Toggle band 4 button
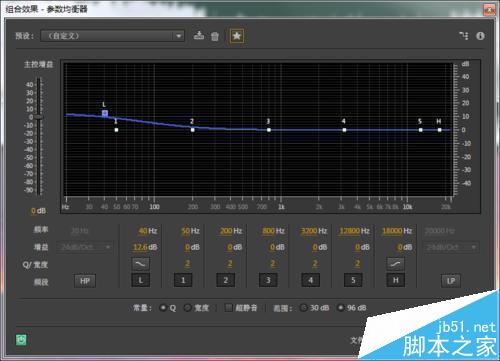The height and width of the screenshot is (361, 500). tap(310, 280)
